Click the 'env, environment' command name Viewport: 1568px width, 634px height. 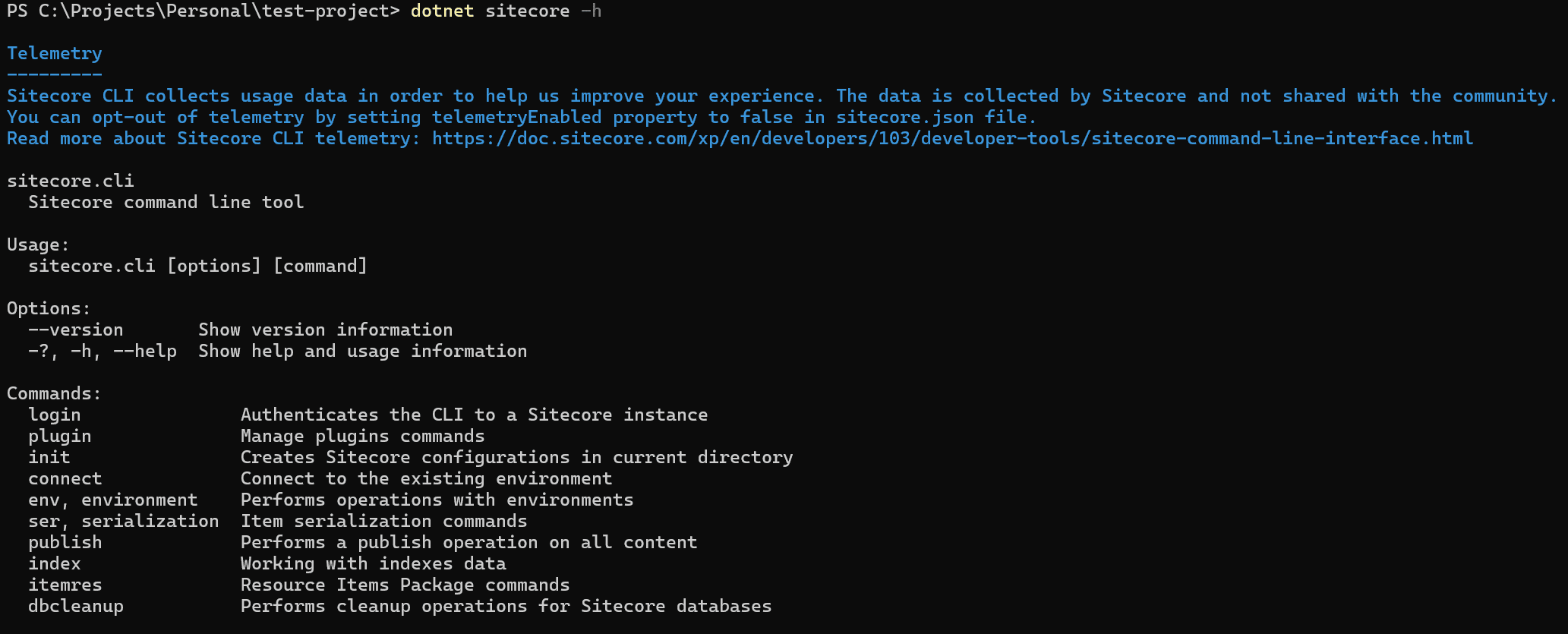pyautogui.click(x=113, y=500)
